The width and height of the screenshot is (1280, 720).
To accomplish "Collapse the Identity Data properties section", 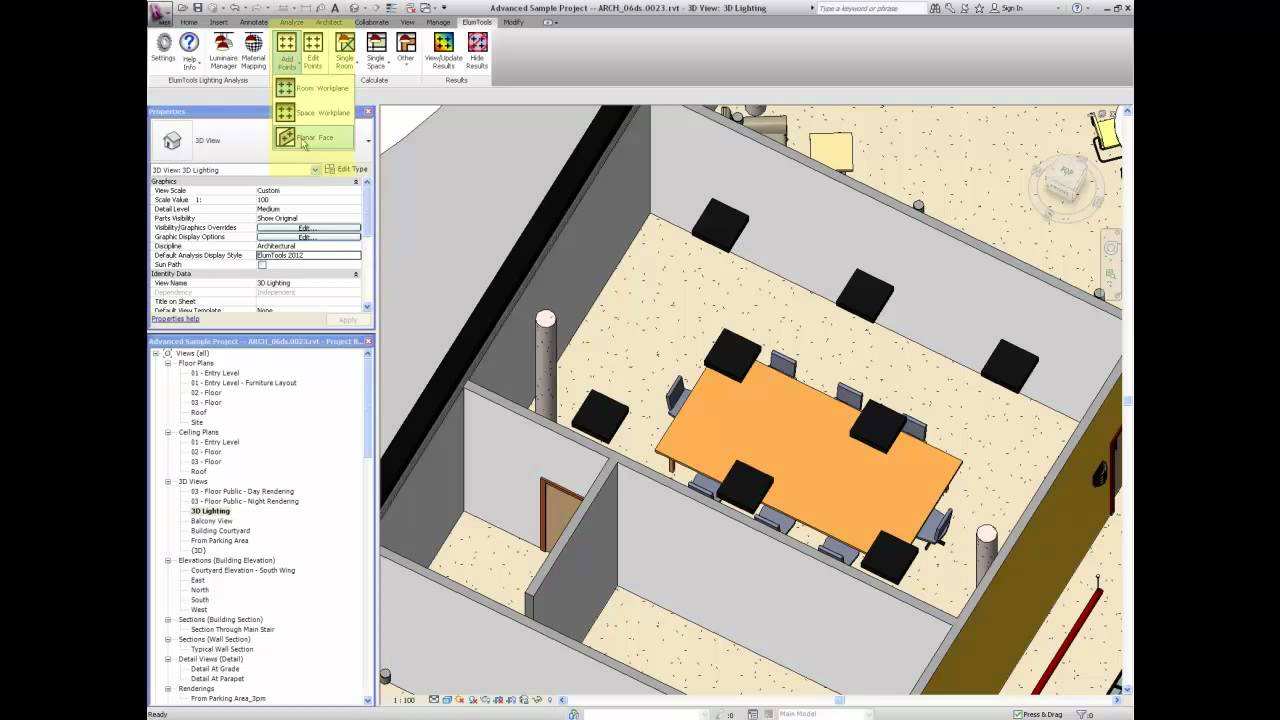I will pos(355,273).
